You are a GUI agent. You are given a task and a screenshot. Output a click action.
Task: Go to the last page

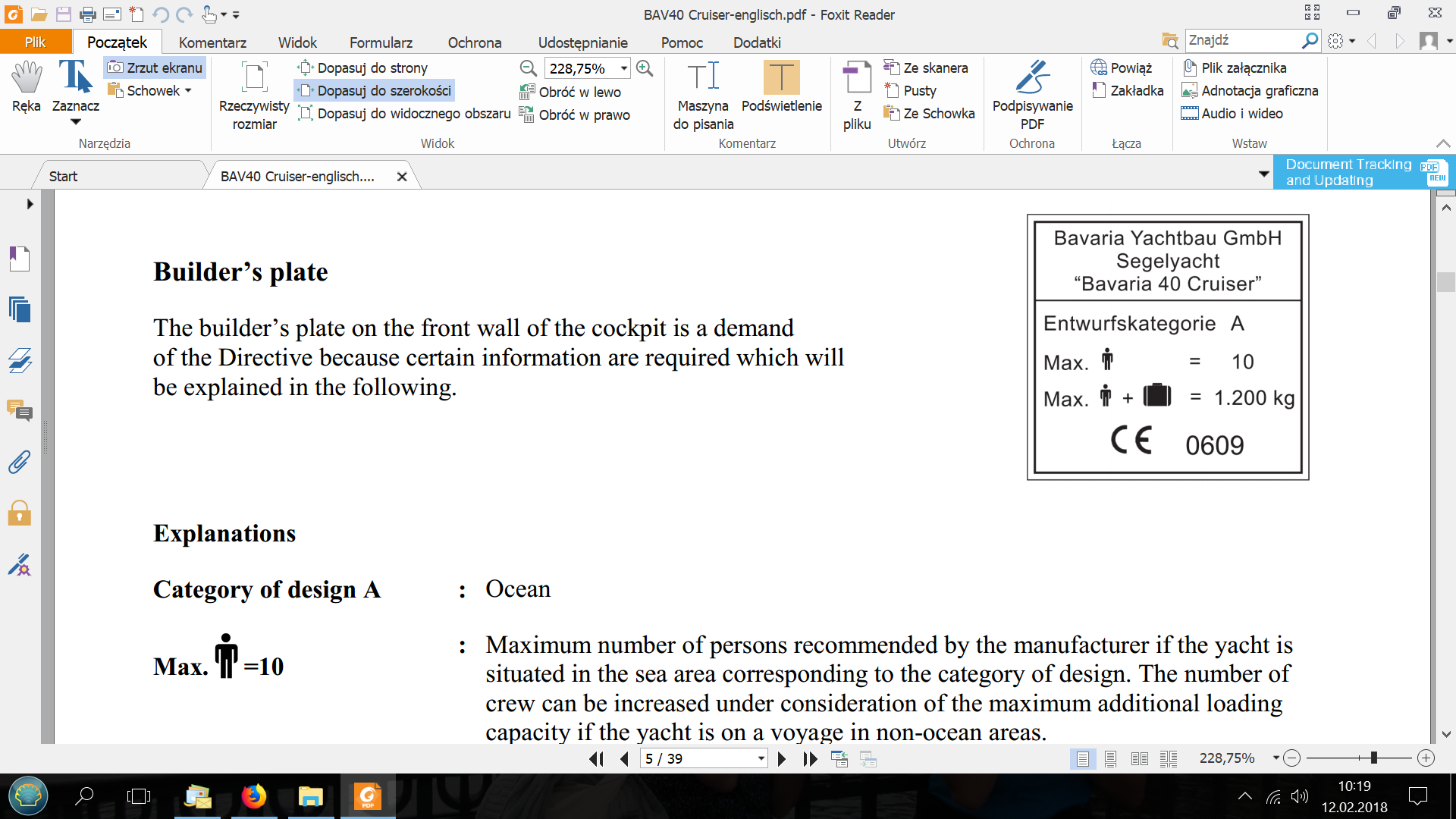pos(811,758)
